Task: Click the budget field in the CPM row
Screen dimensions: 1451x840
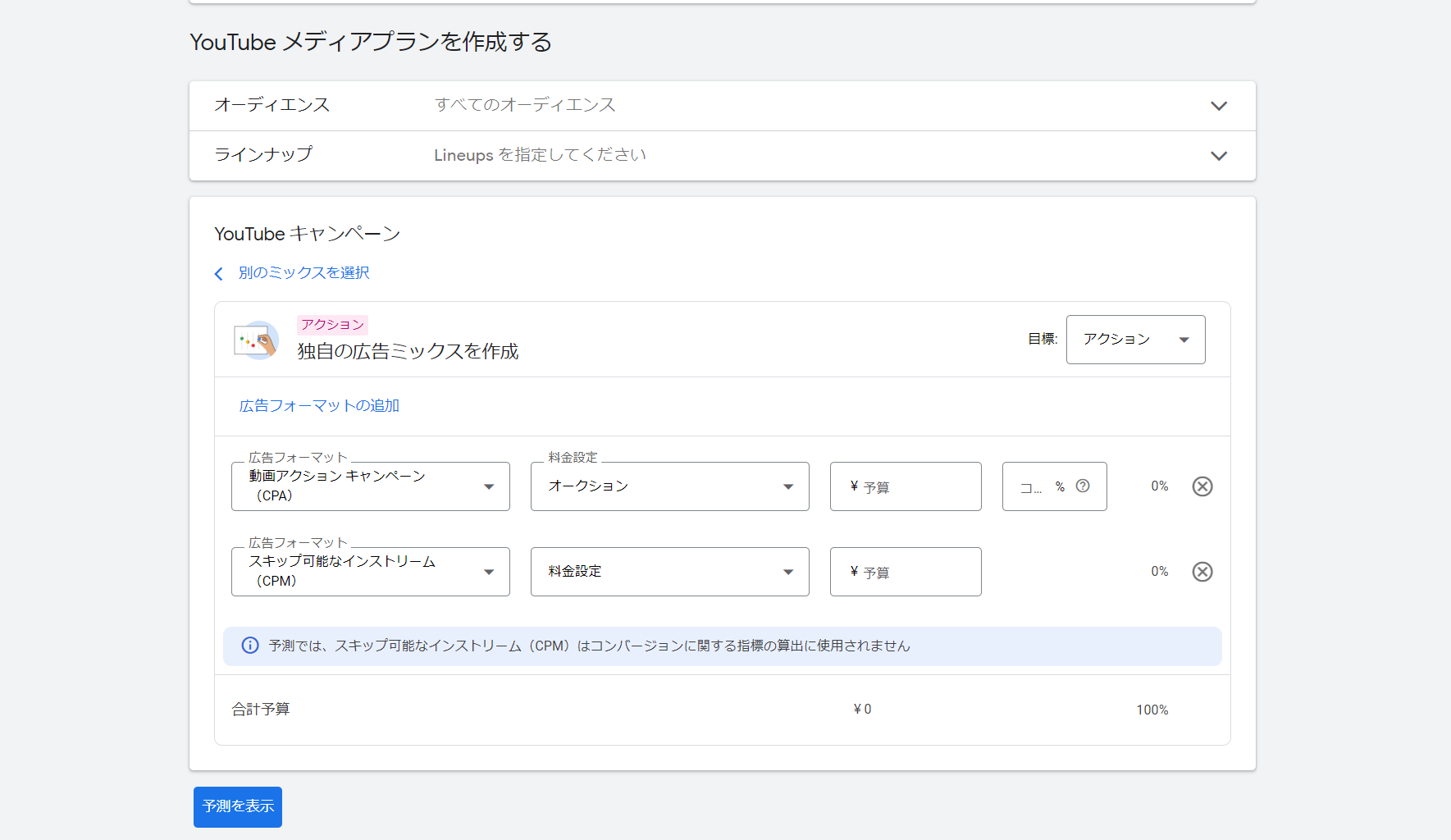Action: tap(906, 572)
